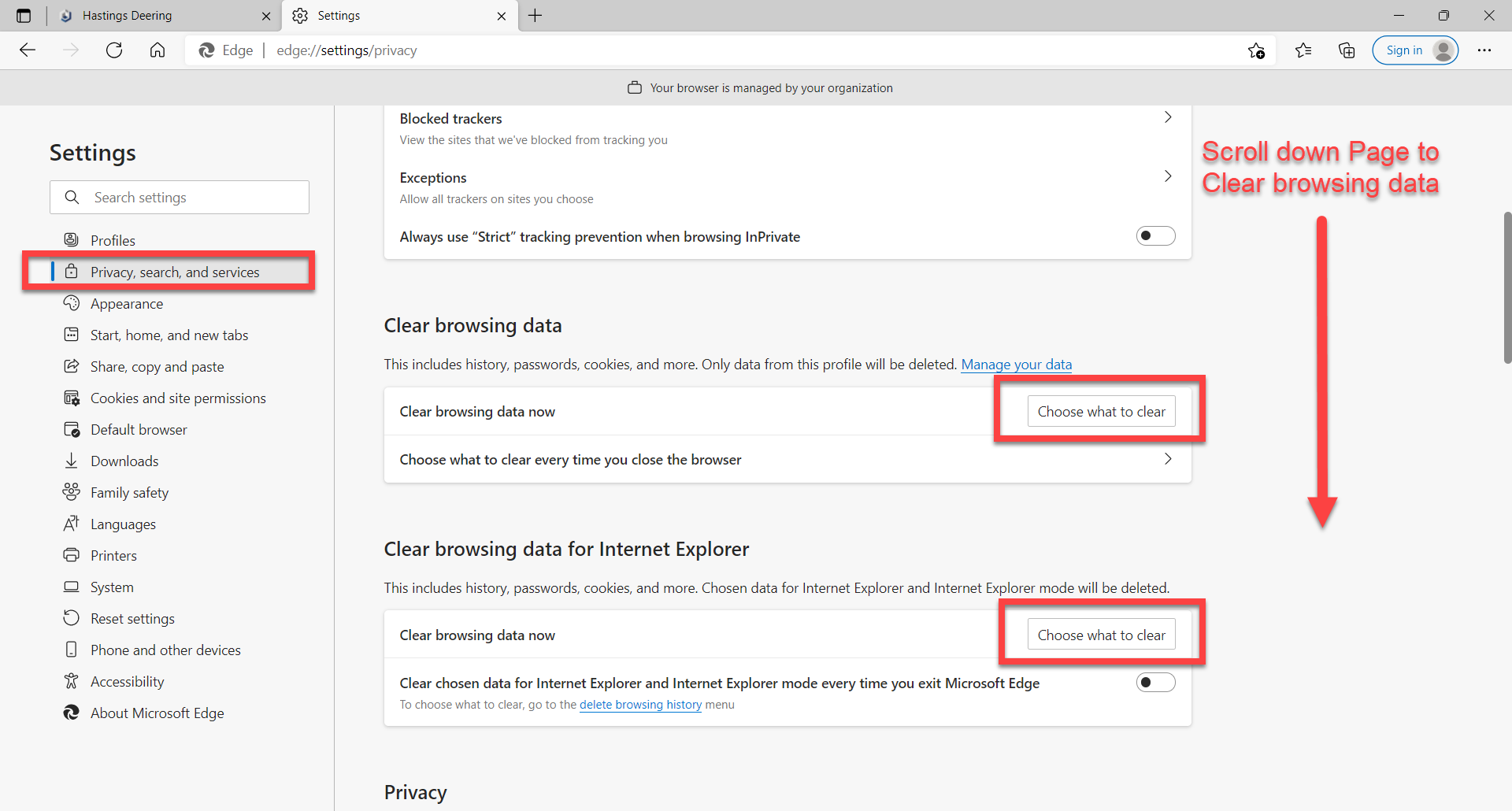Switch to the Hastings Deering tab
The width and height of the screenshot is (1512, 811).
142,15
